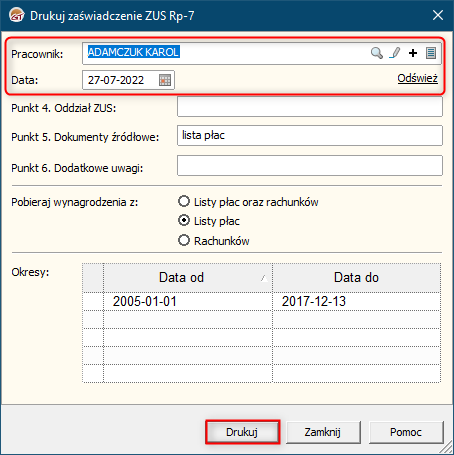This screenshot has width=454, height=455.
Task: Select the 2005-01-01 period cell
Action: 188,302
